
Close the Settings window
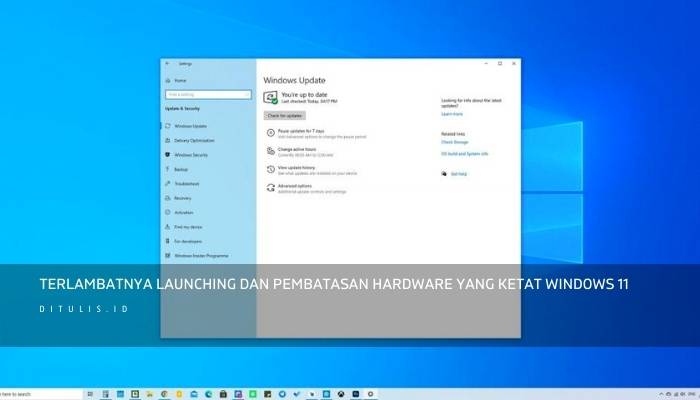pos(514,63)
